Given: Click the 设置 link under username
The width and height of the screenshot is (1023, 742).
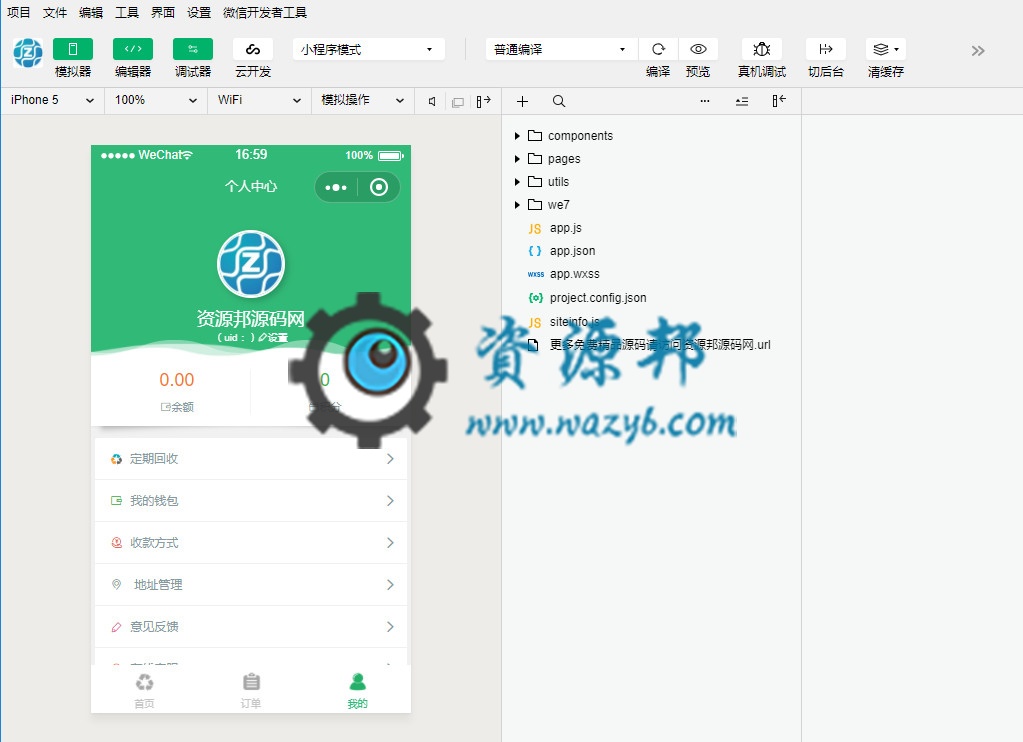Looking at the screenshot, I should click(x=273, y=337).
